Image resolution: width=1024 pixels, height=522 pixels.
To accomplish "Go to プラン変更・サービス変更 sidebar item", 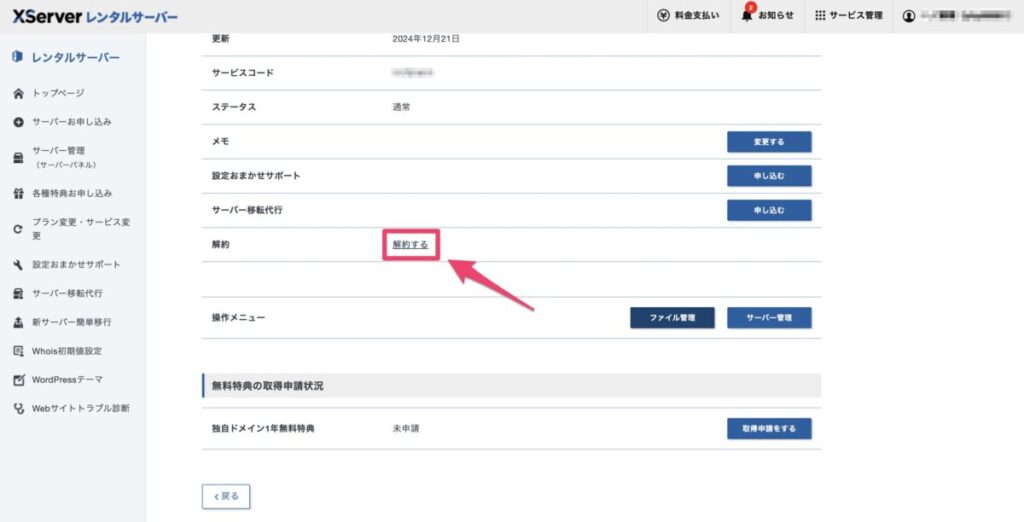I will 82,229.
